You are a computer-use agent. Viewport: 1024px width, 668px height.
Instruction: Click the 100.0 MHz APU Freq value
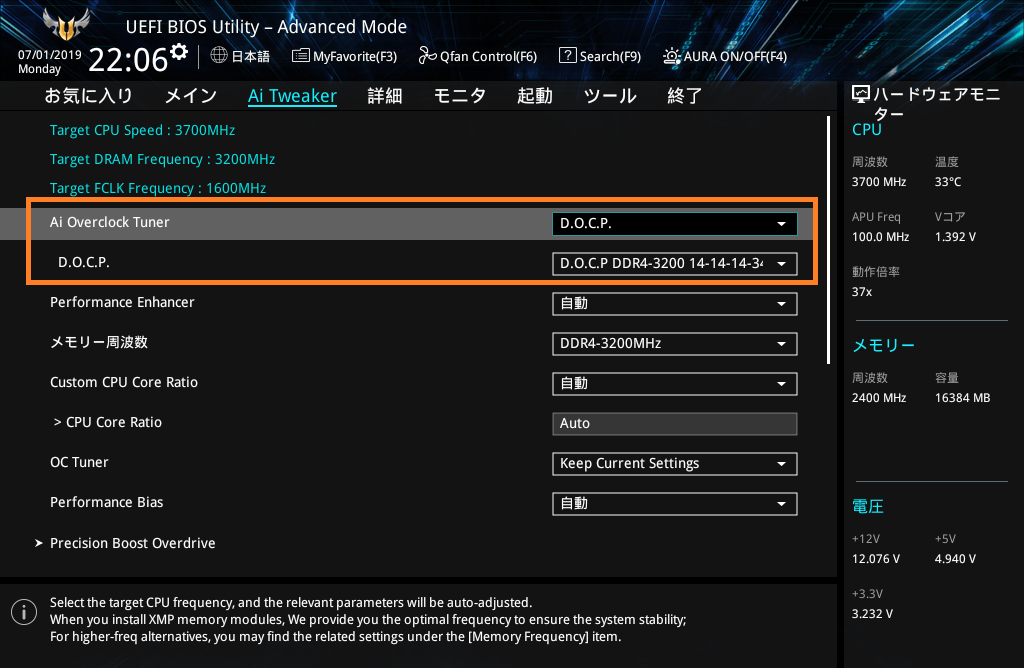(x=880, y=237)
